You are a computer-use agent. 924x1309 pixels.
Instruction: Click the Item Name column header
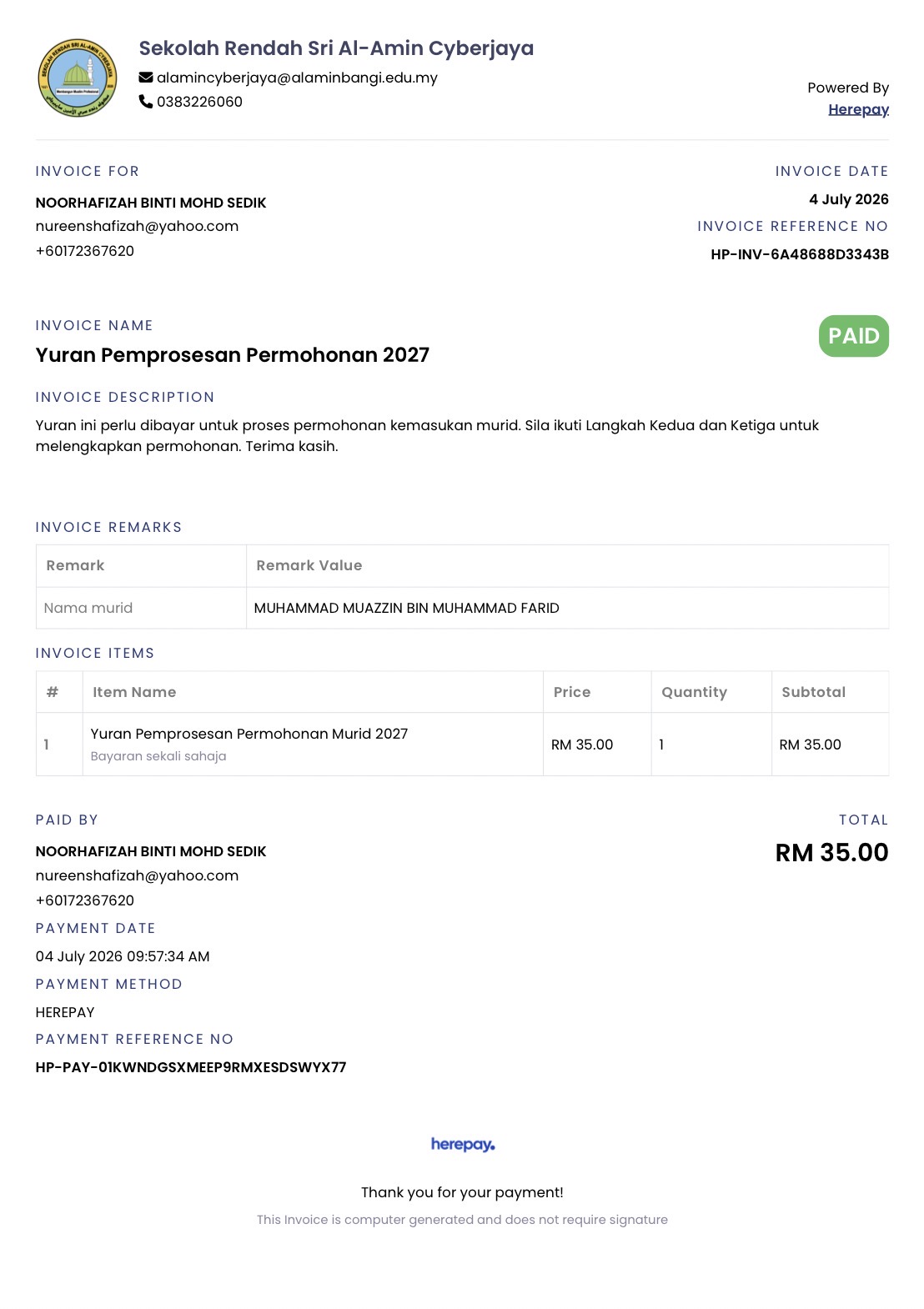134,692
